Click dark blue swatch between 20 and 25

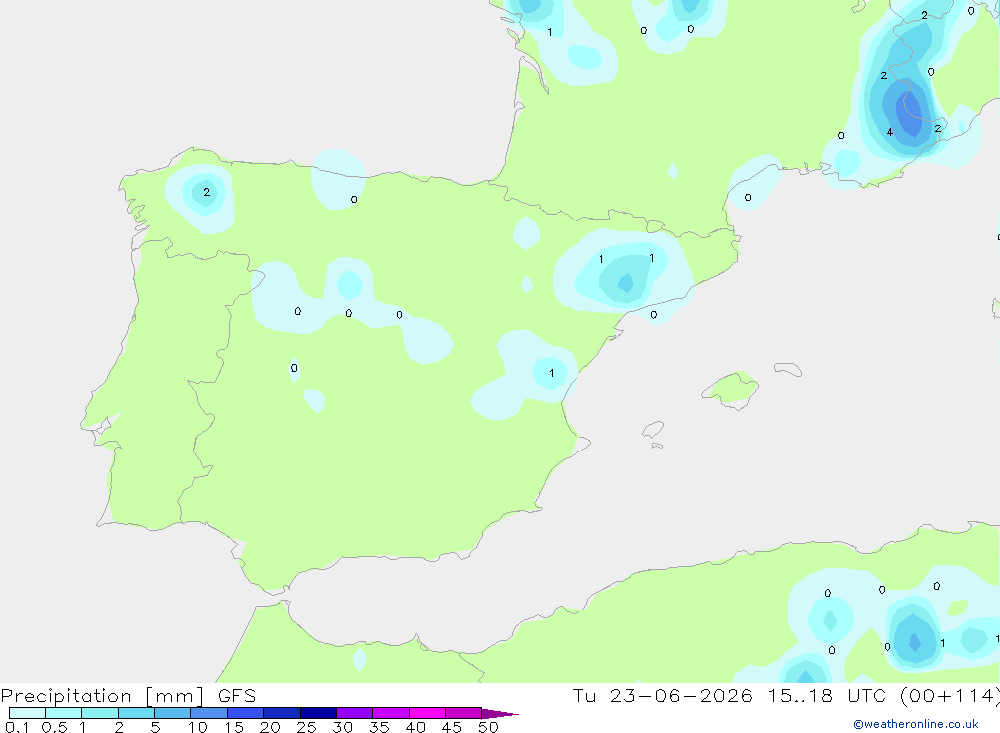pyautogui.click(x=282, y=713)
